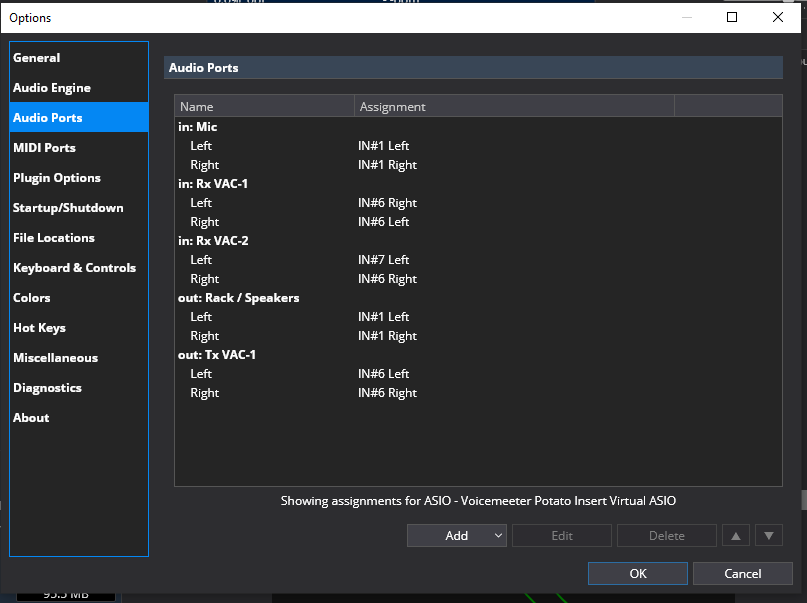807x603 pixels.
Task: Select the 'in: Rx VAC-2' port row
Action: [x=478, y=241]
